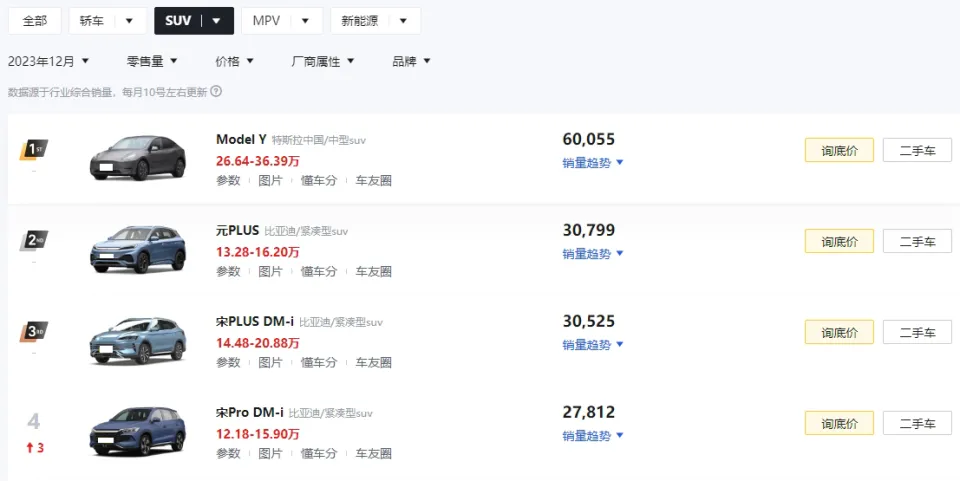
Task: Open the 新能源 dropdown arrow
Action: click(x=403, y=21)
